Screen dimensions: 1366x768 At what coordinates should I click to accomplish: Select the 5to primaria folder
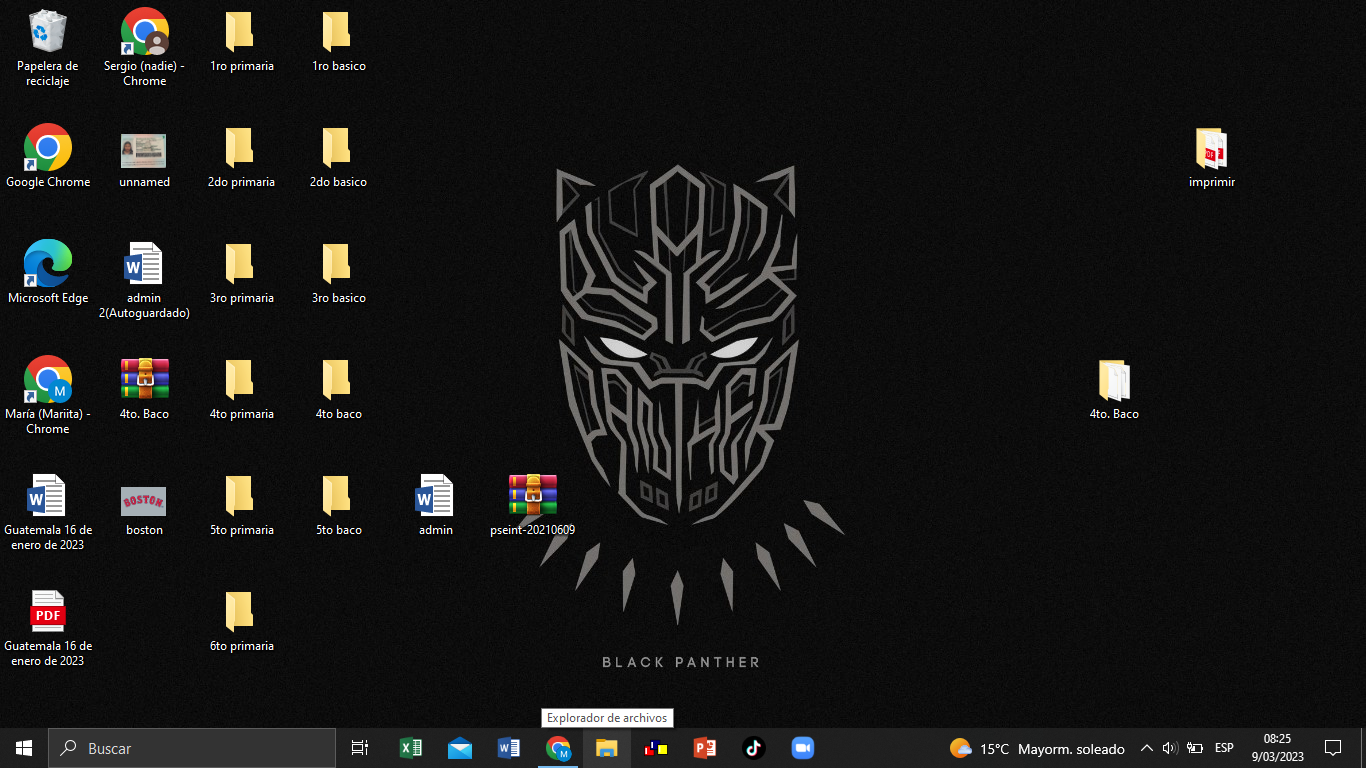point(241,504)
